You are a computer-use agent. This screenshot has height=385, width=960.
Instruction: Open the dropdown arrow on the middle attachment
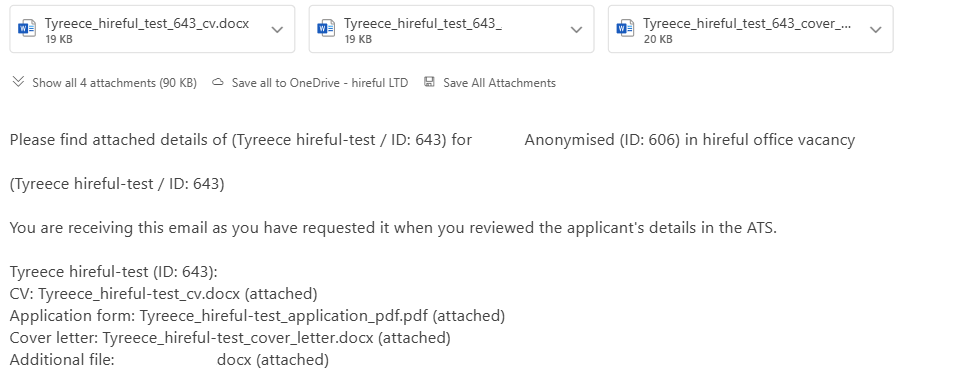[x=576, y=29]
